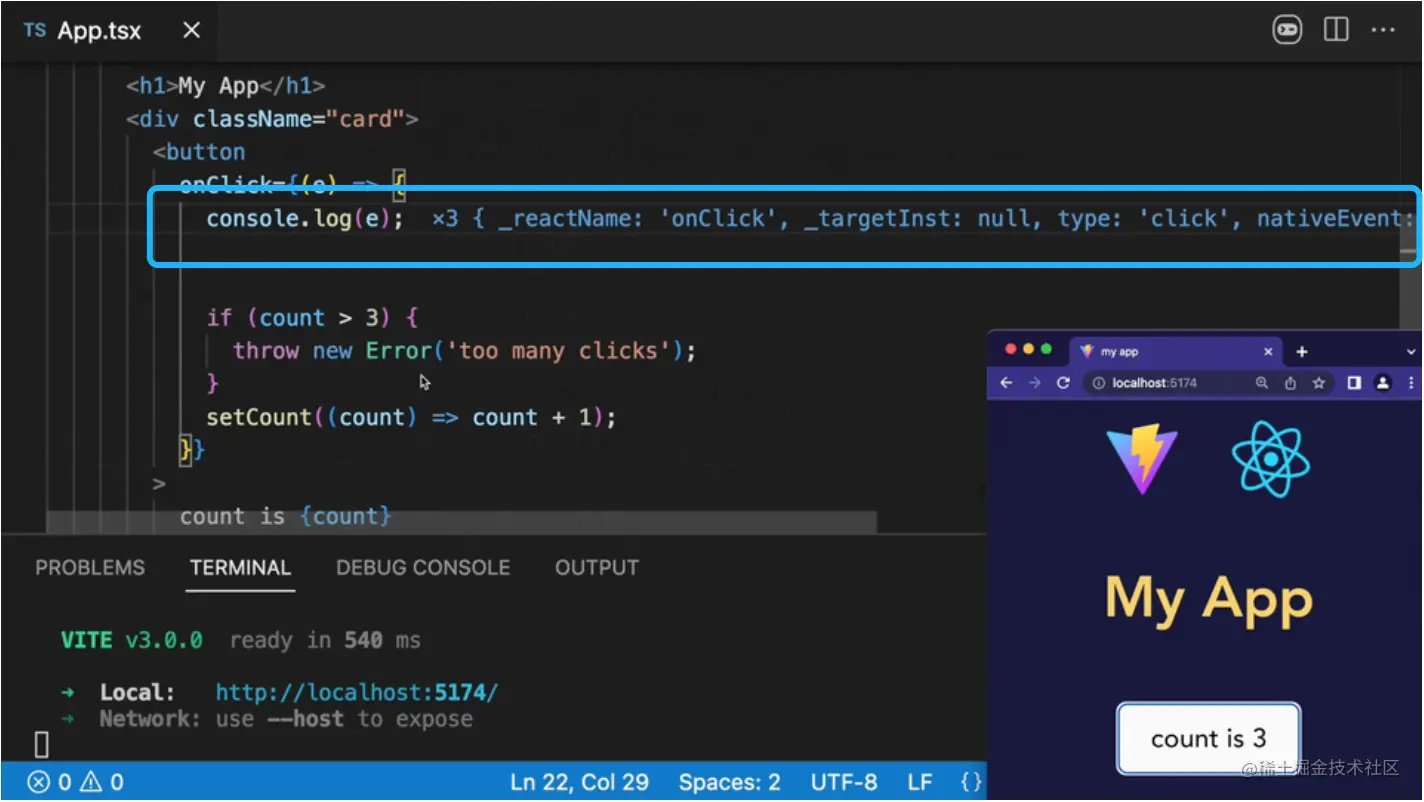Click the editor horizontal scrollbar
The height and width of the screenshot is (802, 1424).
(x=462, y=523)
